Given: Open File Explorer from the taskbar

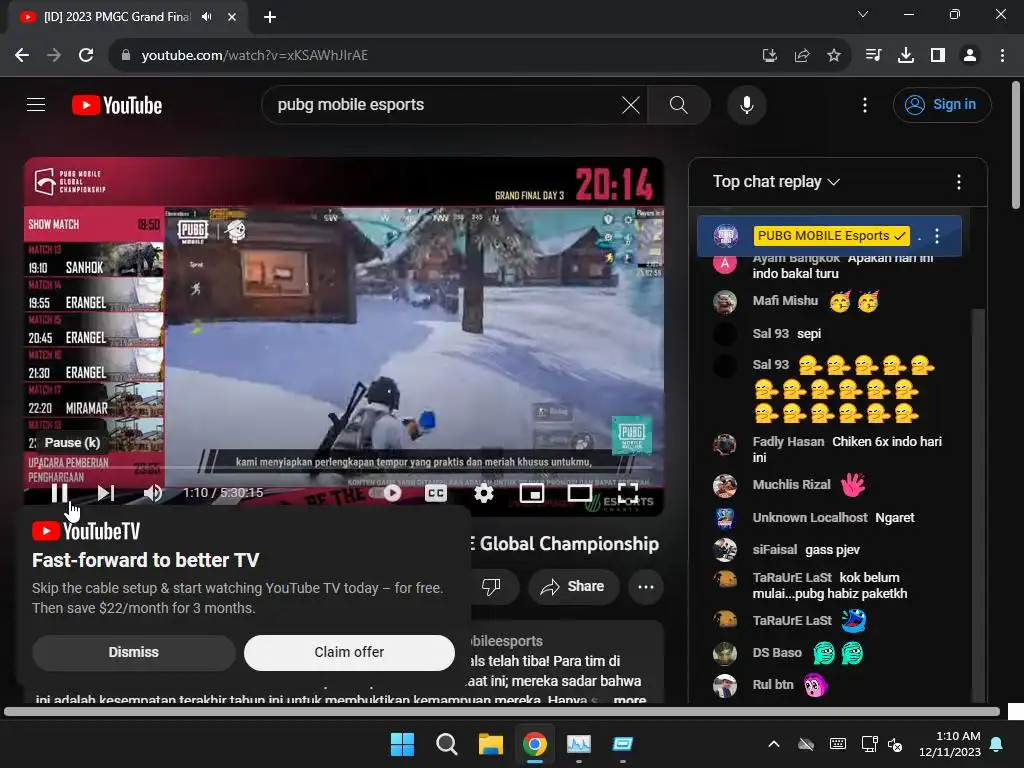Looking at the screenshot, I should point(490,744).
